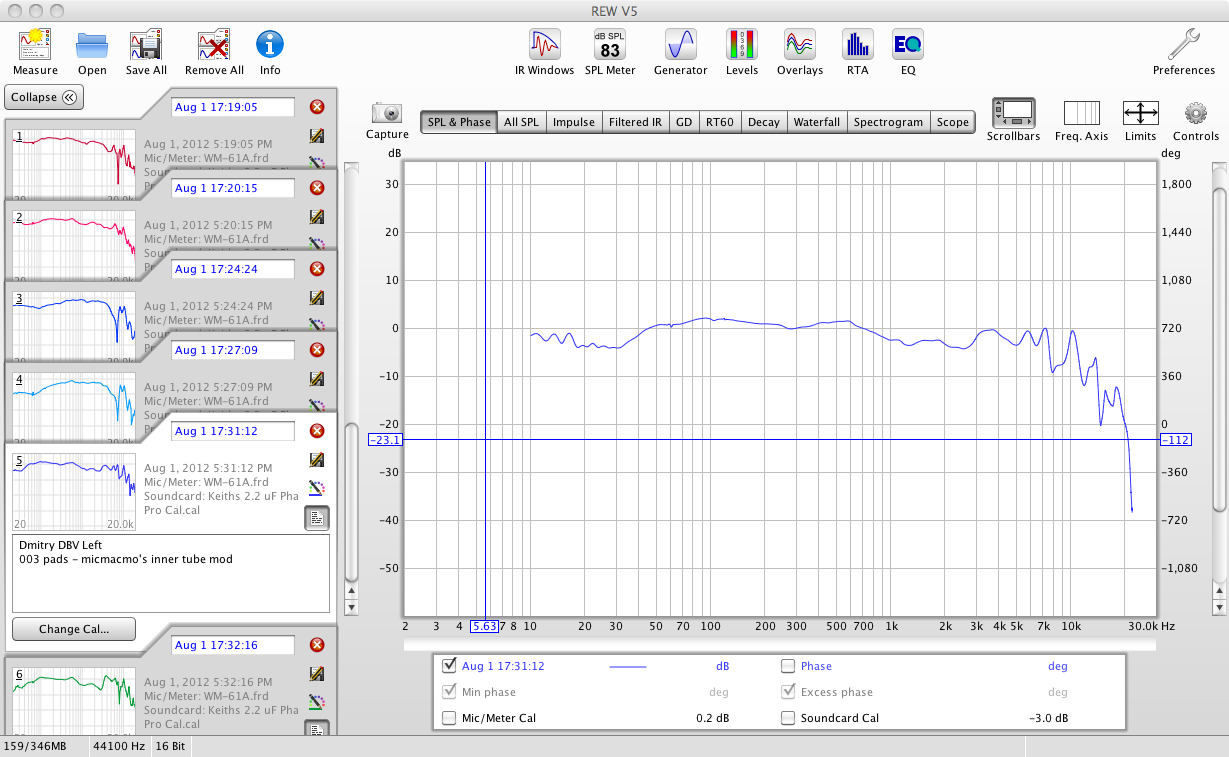The width and height of the screenshot is (1229, 757).
Task: Click Change Cal... button
Action: (x=73, y=629)
